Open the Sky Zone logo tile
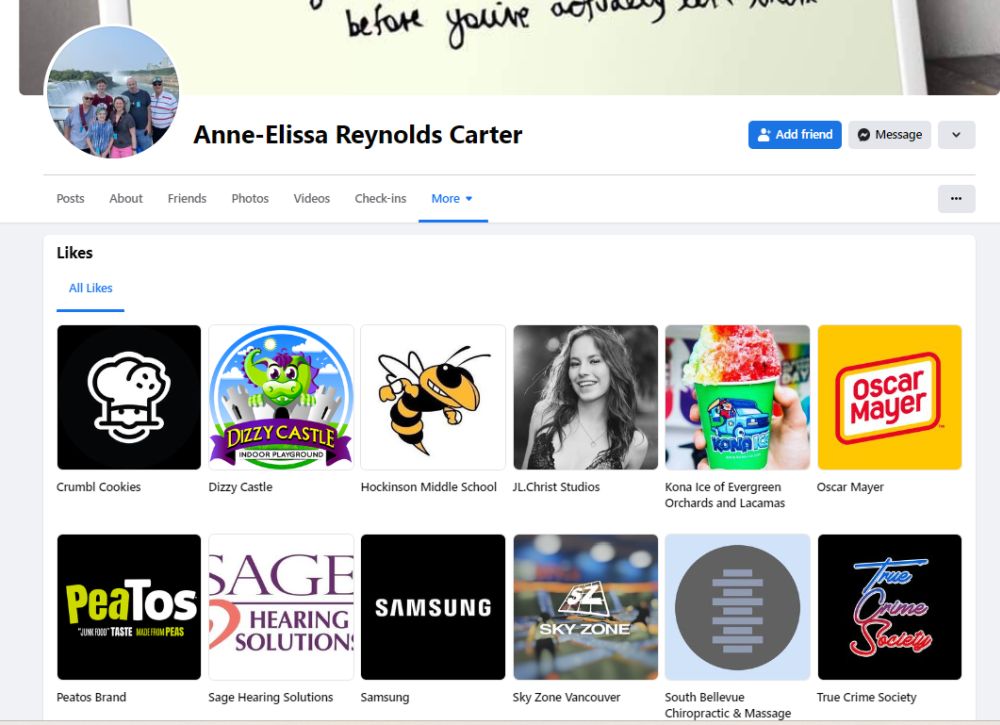 pos(585,607)
